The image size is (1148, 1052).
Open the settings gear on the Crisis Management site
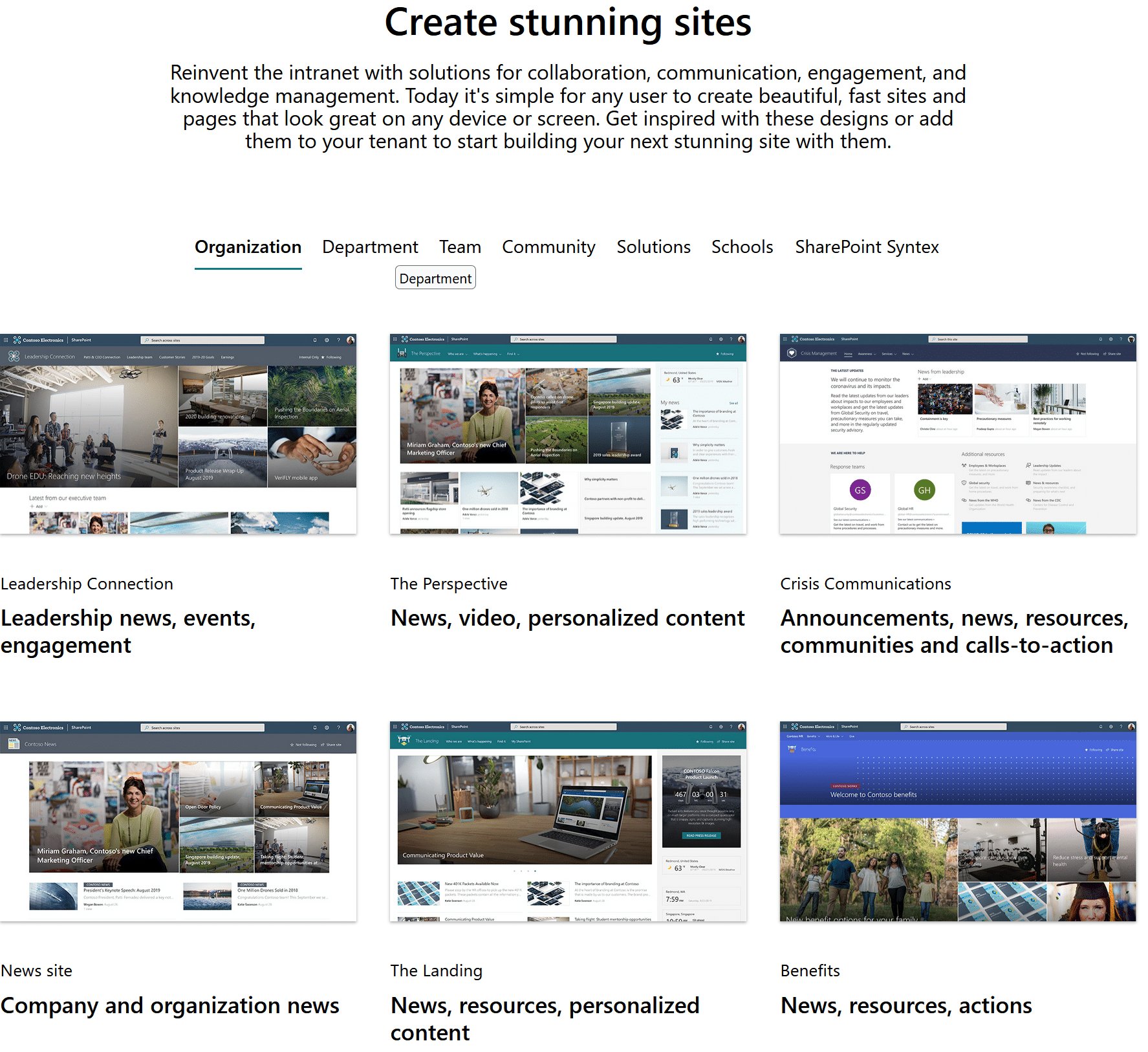click(1110, 339)
